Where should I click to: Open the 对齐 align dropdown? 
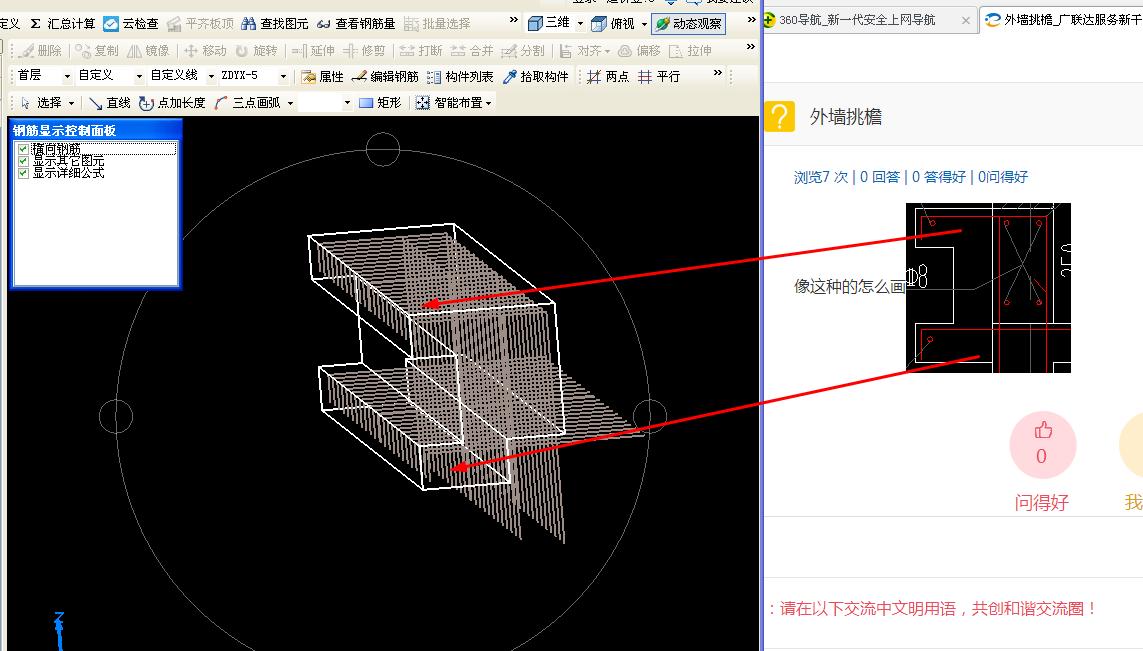coord(585,50)
